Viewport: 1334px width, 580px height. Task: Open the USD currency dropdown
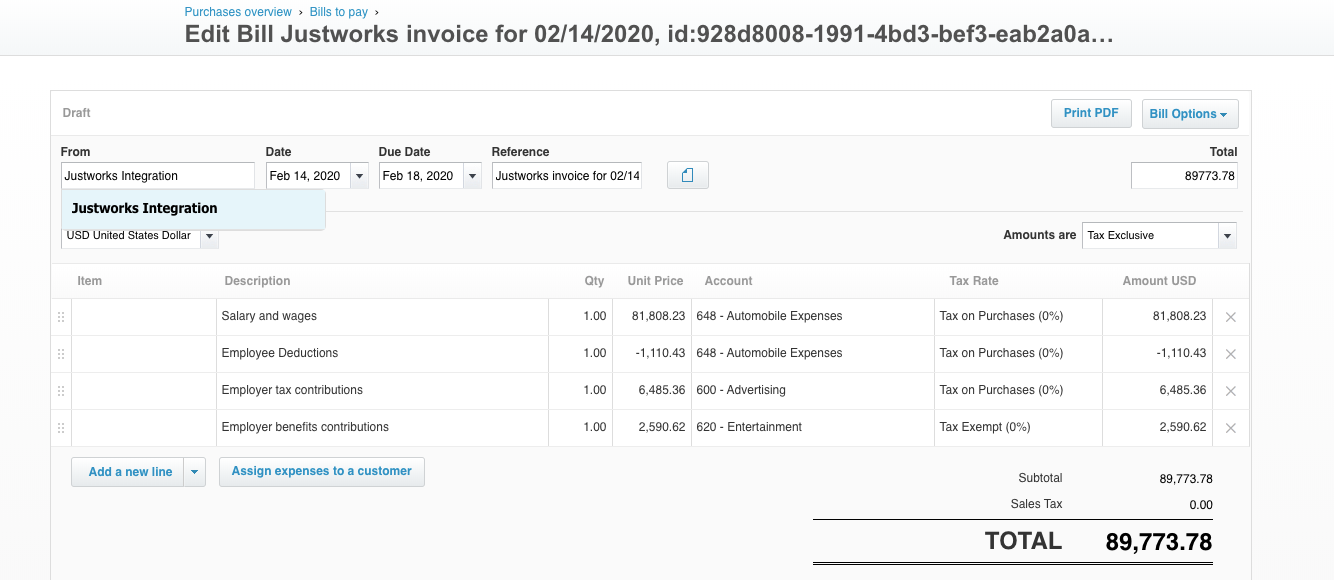[x=209, y=237]
